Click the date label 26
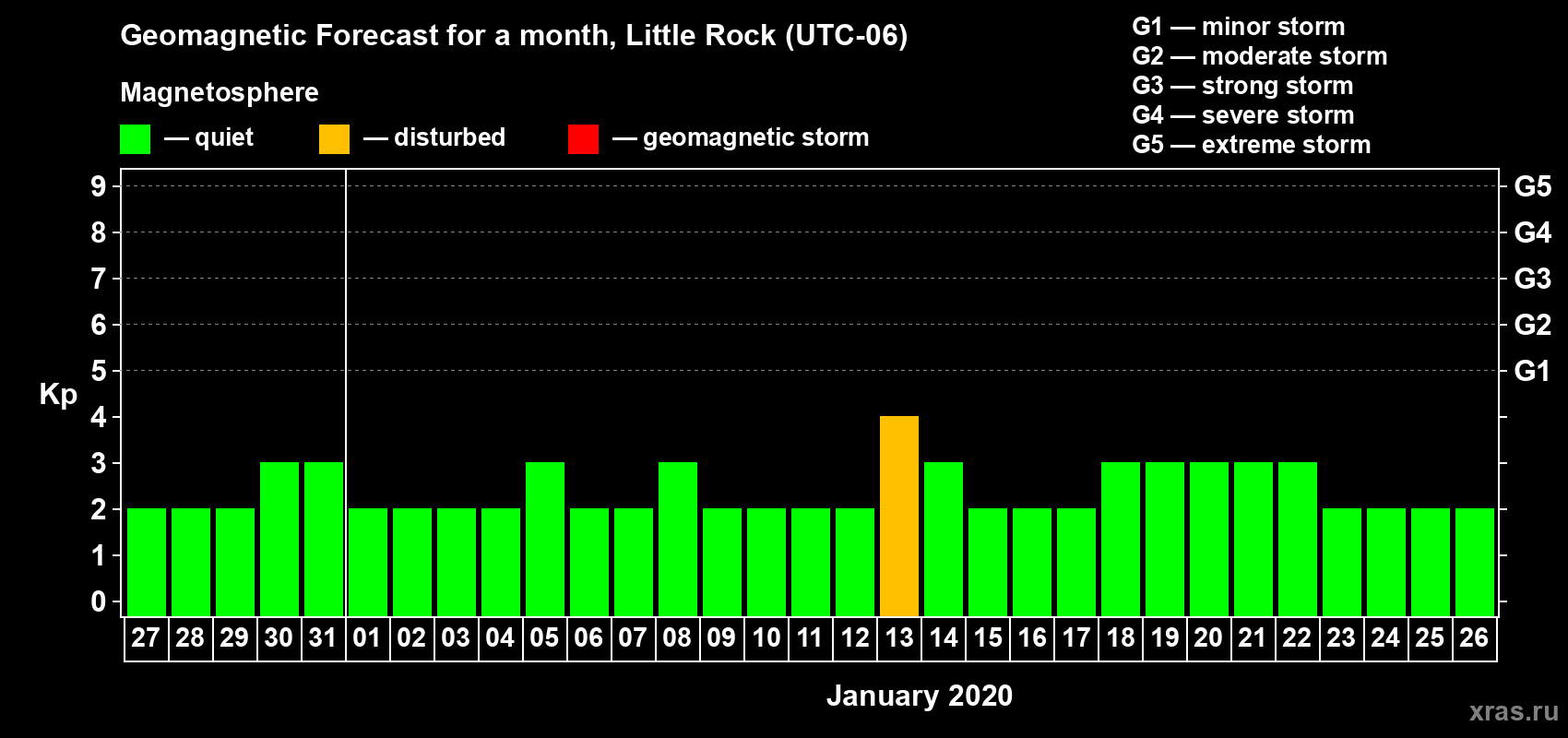Screen dimensions: 1568x738 coord(1474,637)
